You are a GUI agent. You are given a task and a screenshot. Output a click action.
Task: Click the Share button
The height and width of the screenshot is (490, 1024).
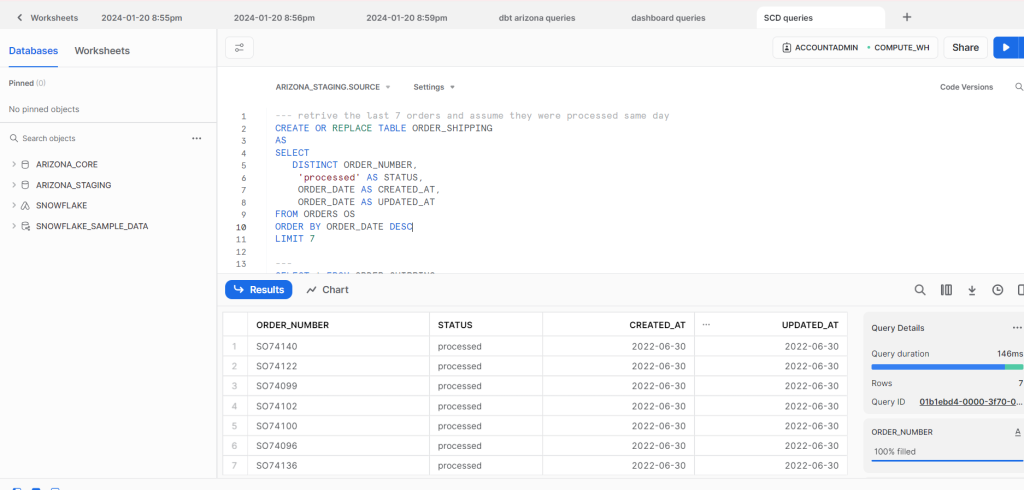point(965,48)
